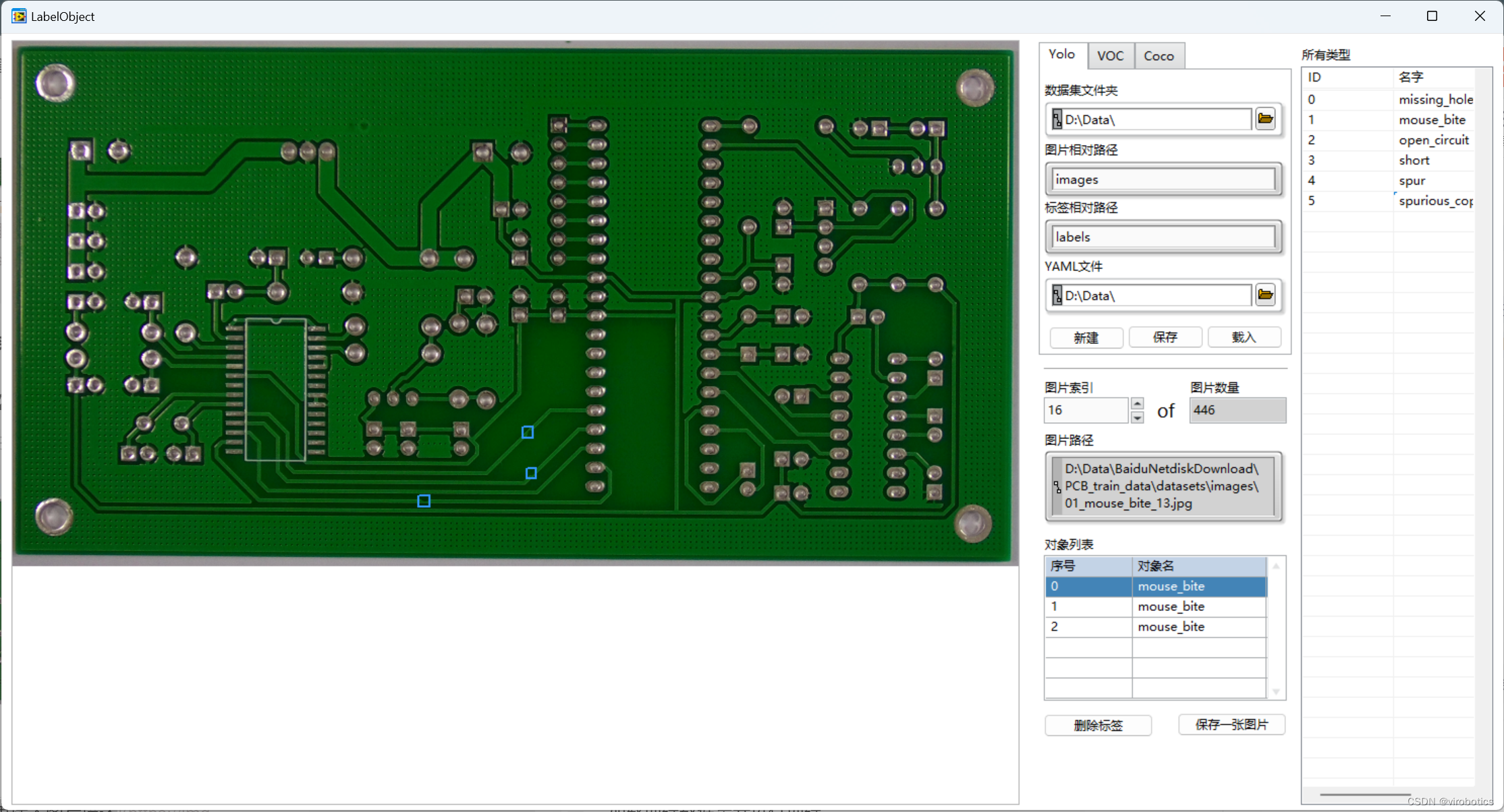Viewport: 1504px width, 812px height.
Task: Click the 保存 button
Action: [x=1165, y=337]
